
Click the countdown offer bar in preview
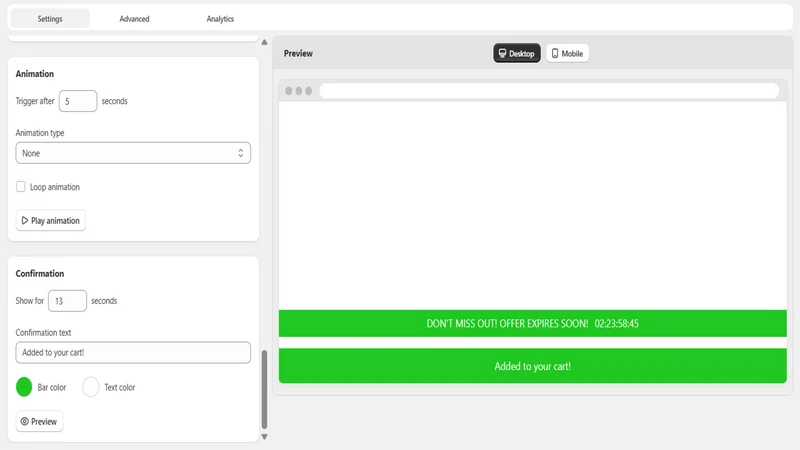[x=533, y=323]
